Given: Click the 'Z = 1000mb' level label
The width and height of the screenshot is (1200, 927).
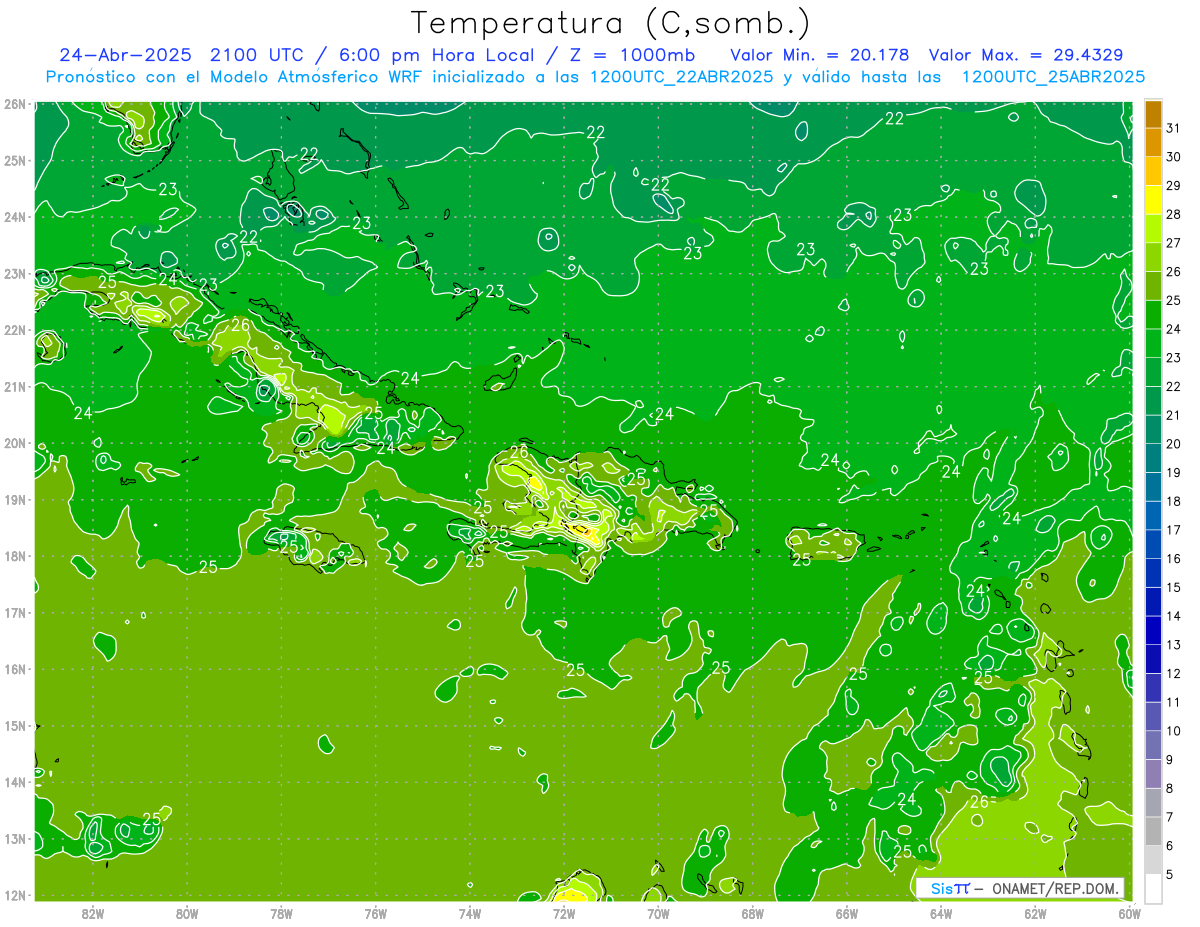Looking at the screenshot, I should coord(632,54).
